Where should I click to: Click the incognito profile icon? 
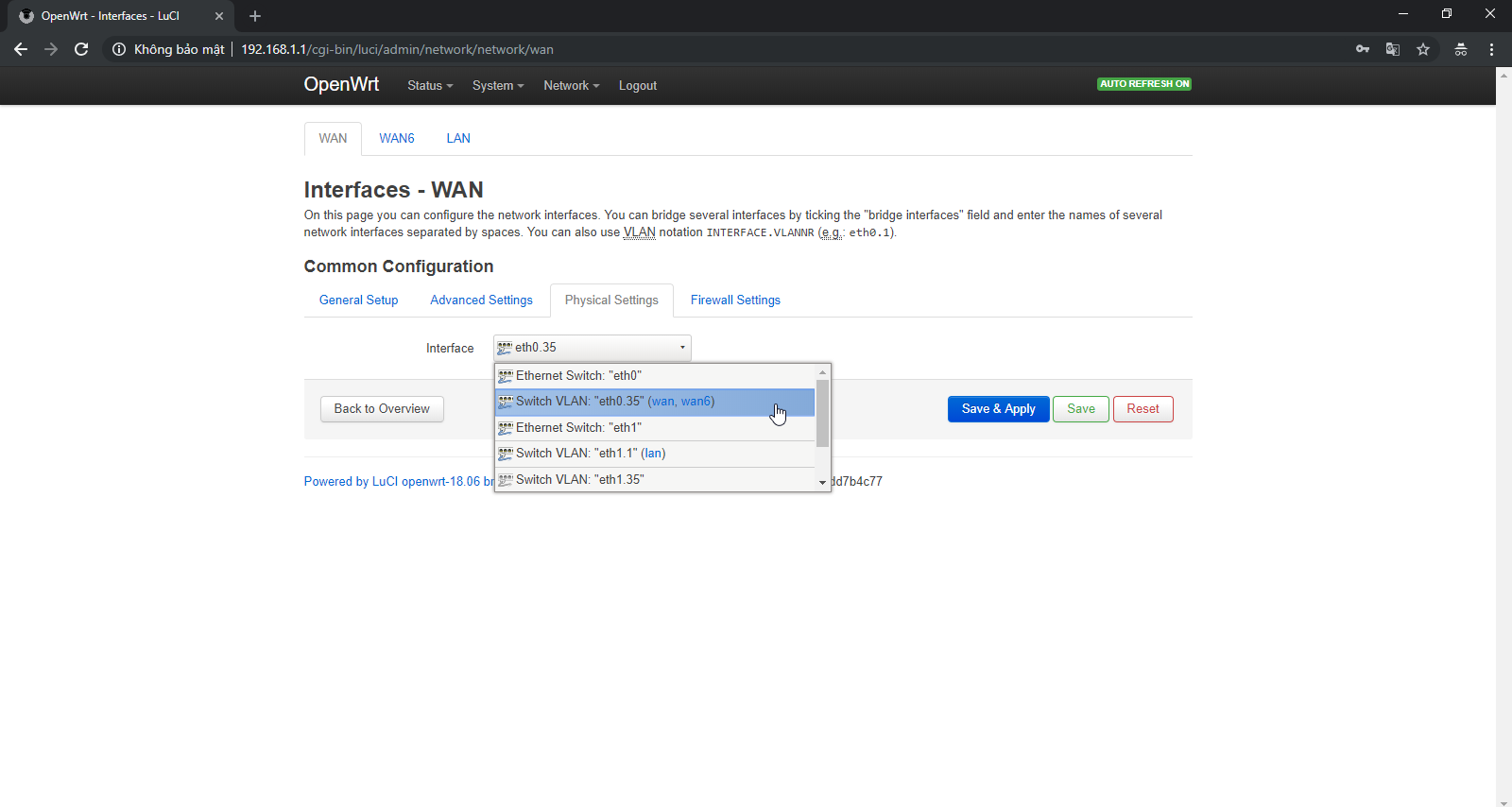coord(1461,49)
